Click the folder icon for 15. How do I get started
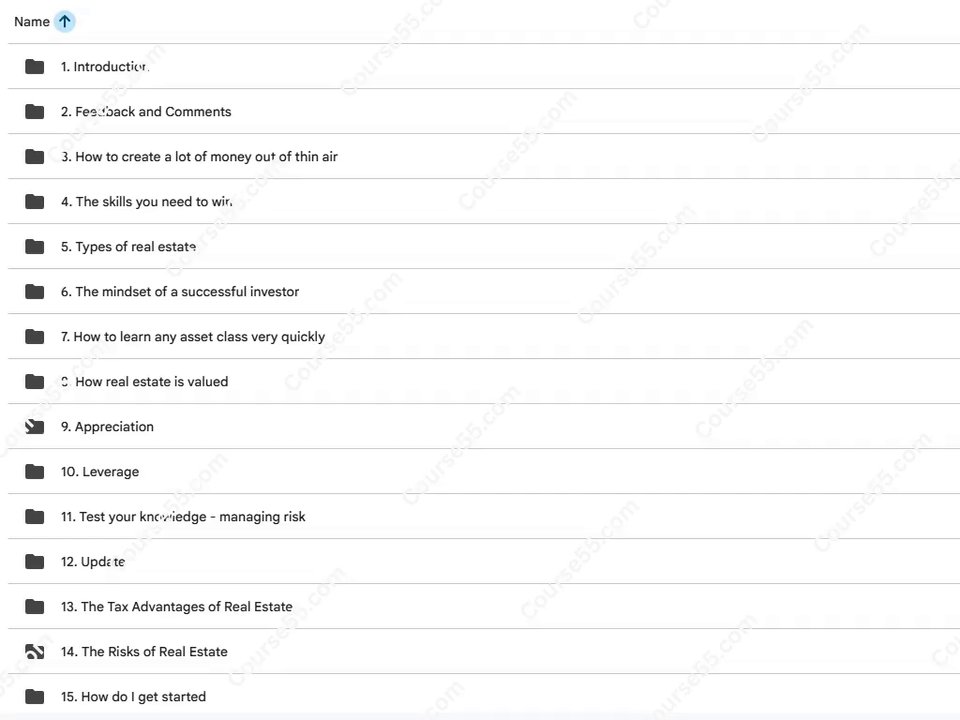 coord(34,697)
